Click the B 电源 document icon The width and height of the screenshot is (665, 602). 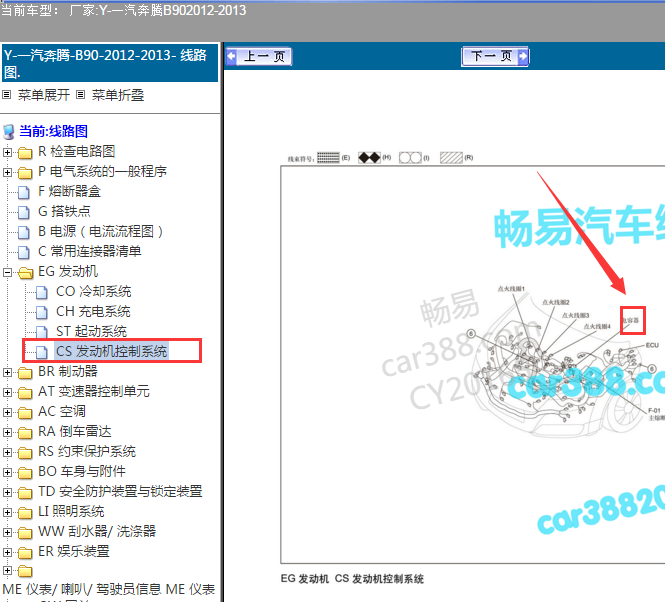tap(24, 232)
